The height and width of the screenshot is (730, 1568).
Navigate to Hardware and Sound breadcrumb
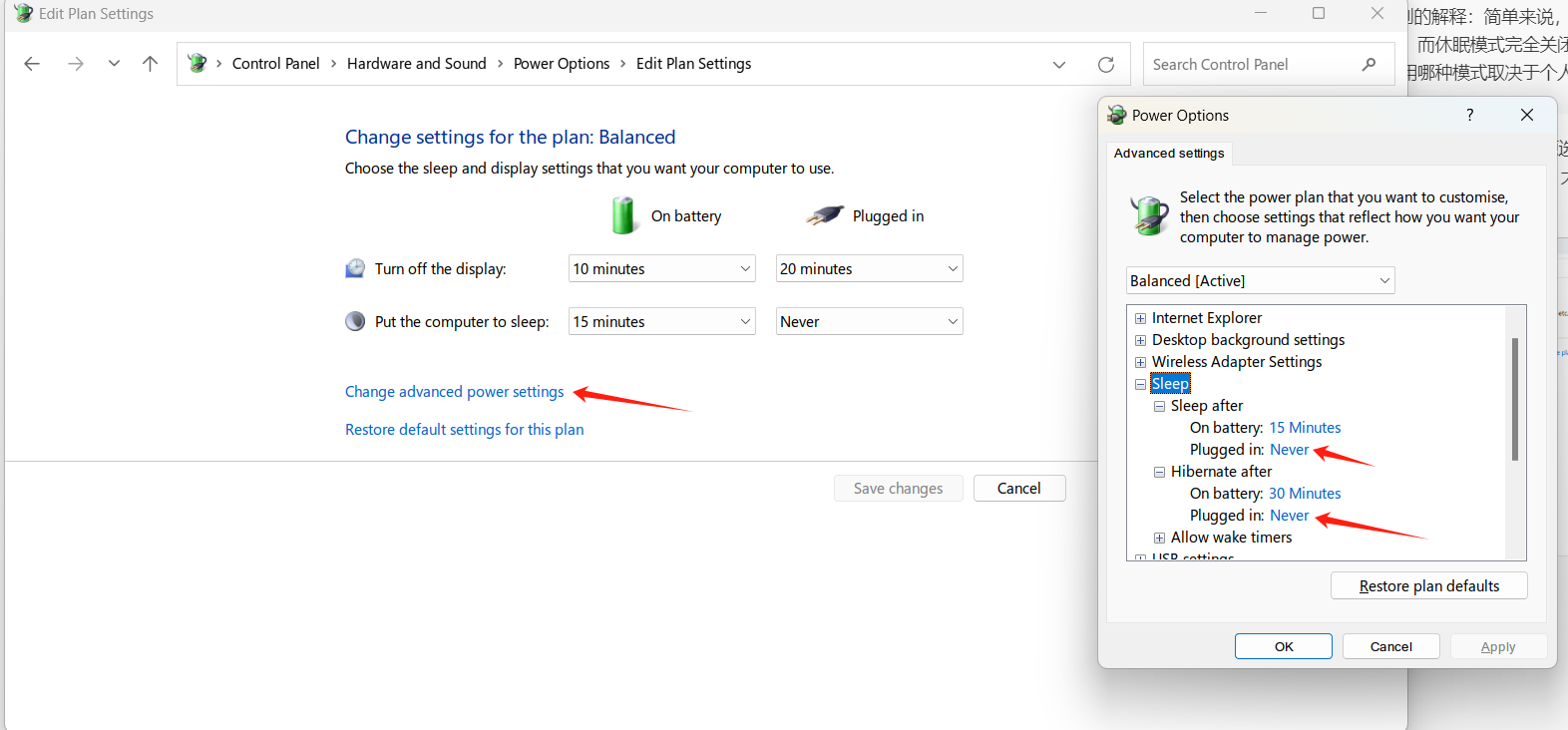416,64
